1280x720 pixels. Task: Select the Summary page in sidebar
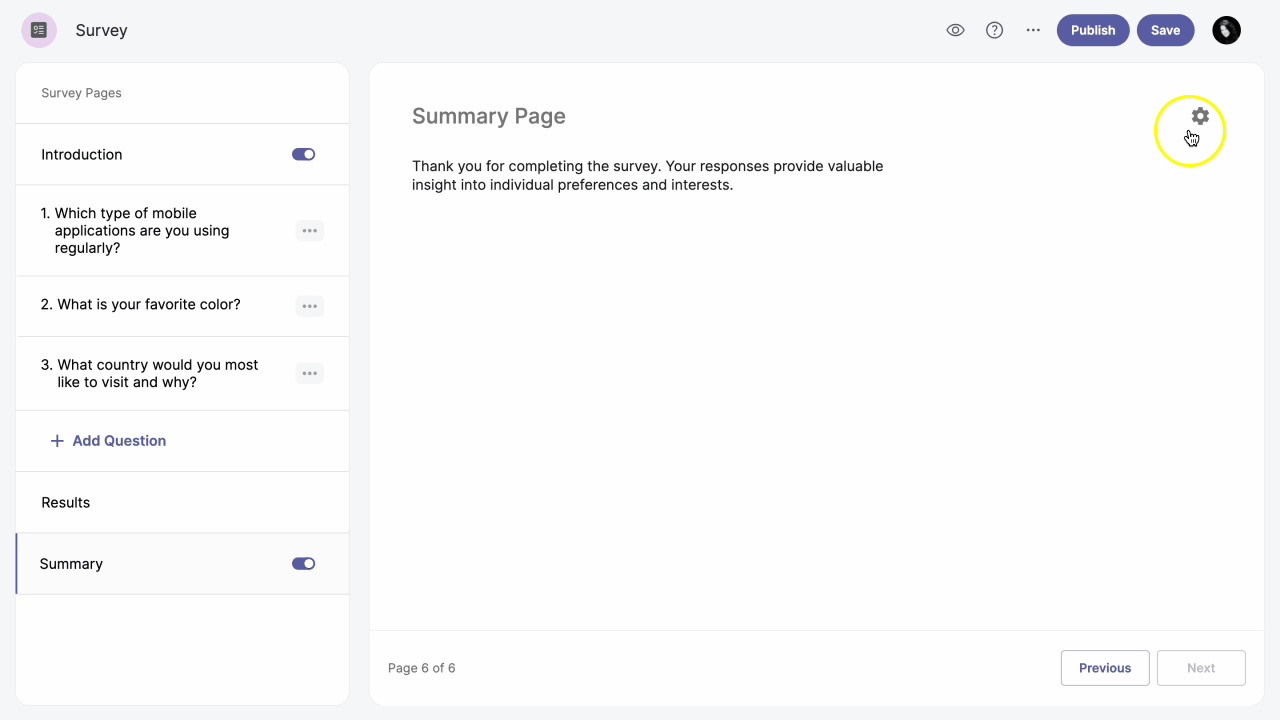pos(71,564)
